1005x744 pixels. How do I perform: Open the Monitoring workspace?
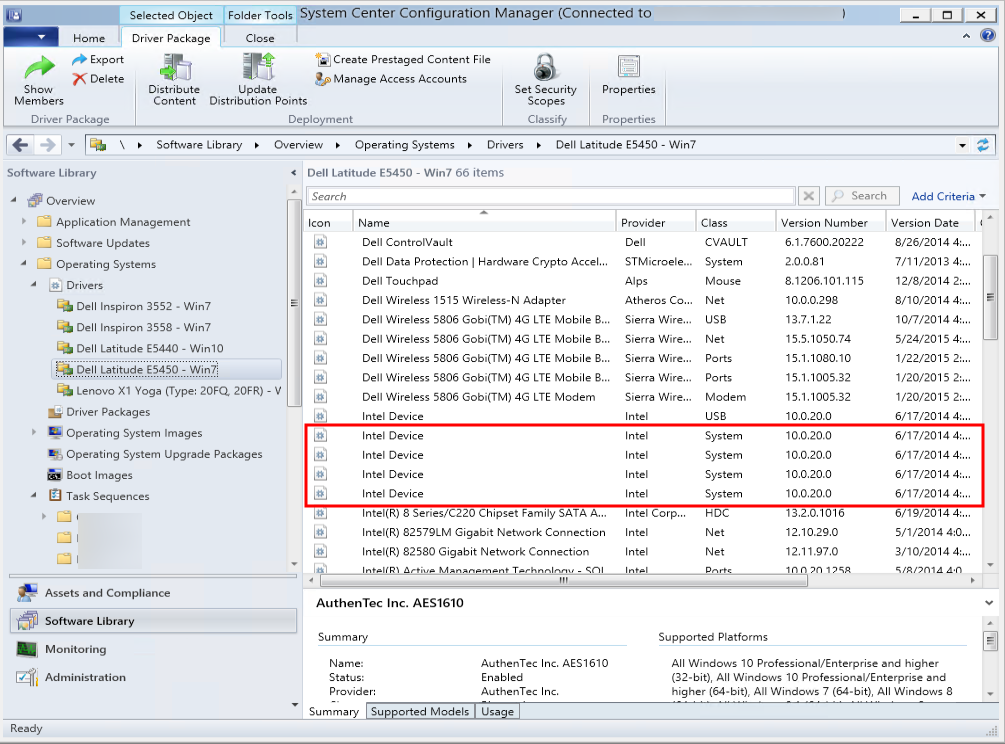coord(75,649)
